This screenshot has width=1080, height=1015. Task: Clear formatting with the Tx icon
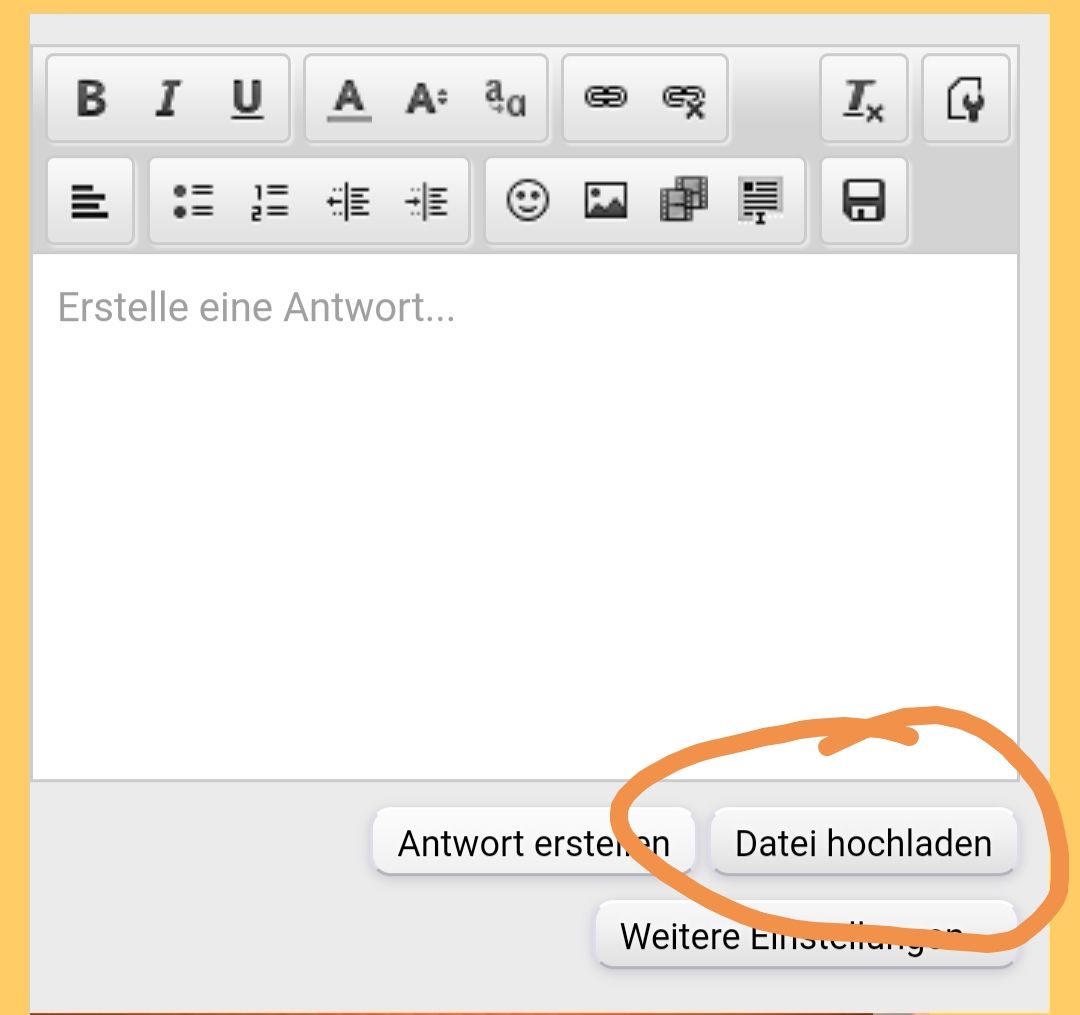click(x=864, y=98)
